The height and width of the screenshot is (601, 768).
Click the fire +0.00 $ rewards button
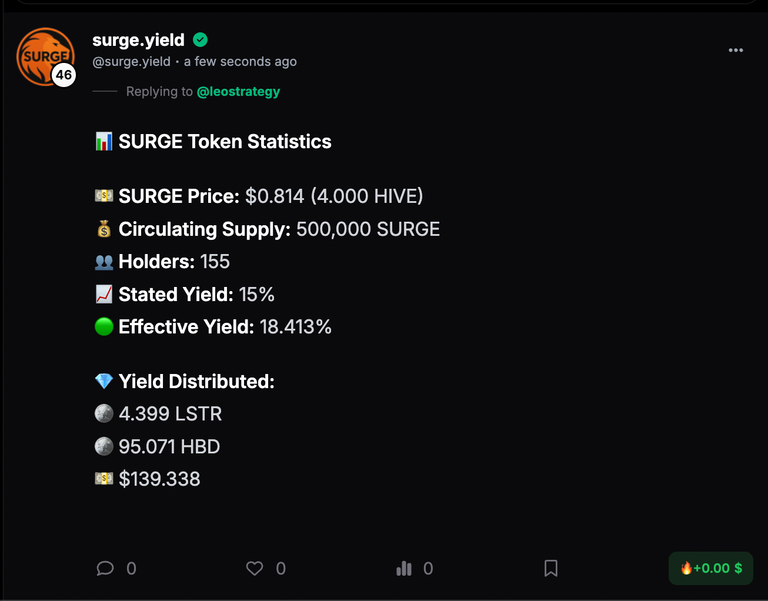(711, 568)
